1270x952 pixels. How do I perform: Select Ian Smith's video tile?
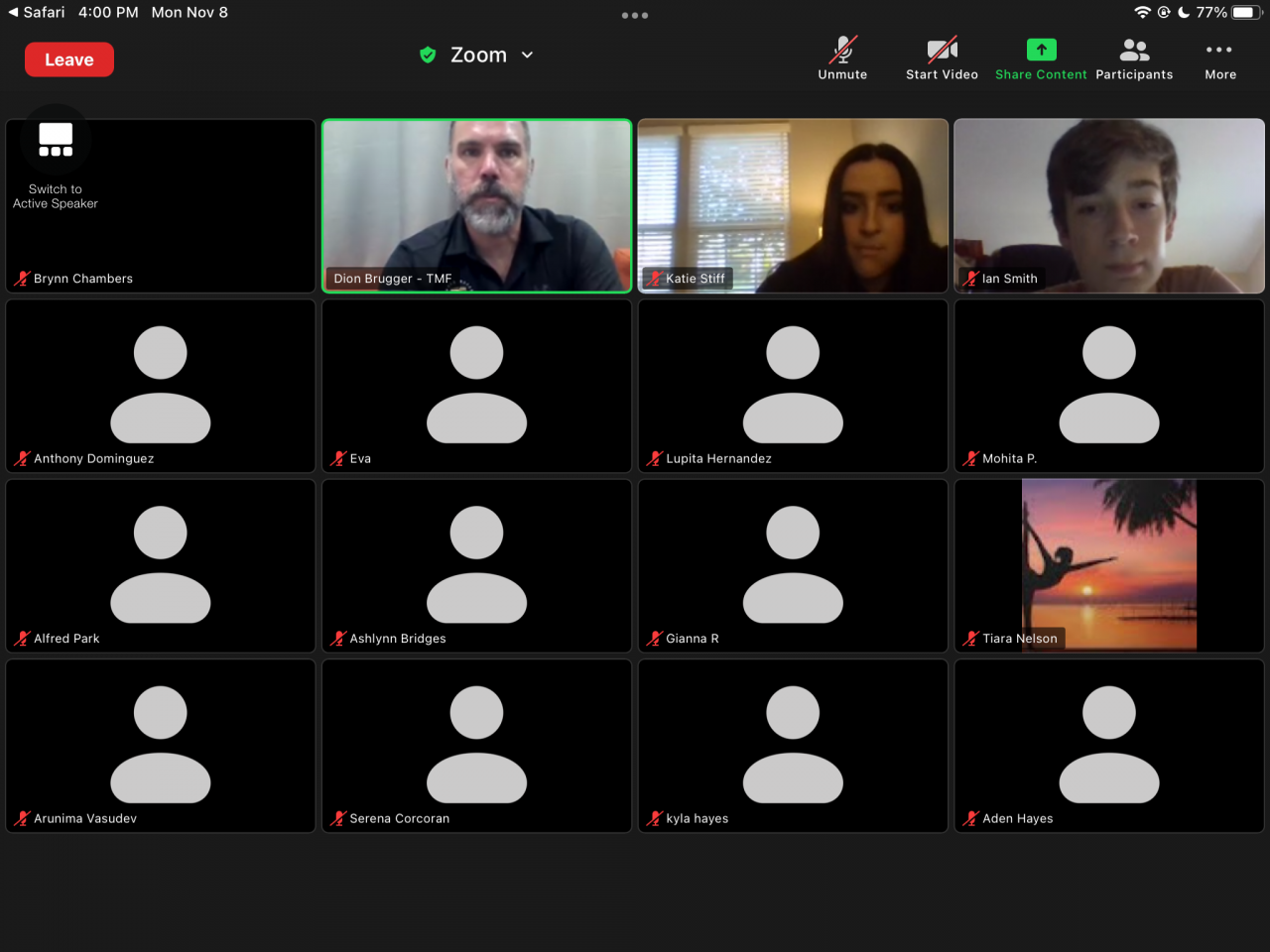[x=1109, y=206]
